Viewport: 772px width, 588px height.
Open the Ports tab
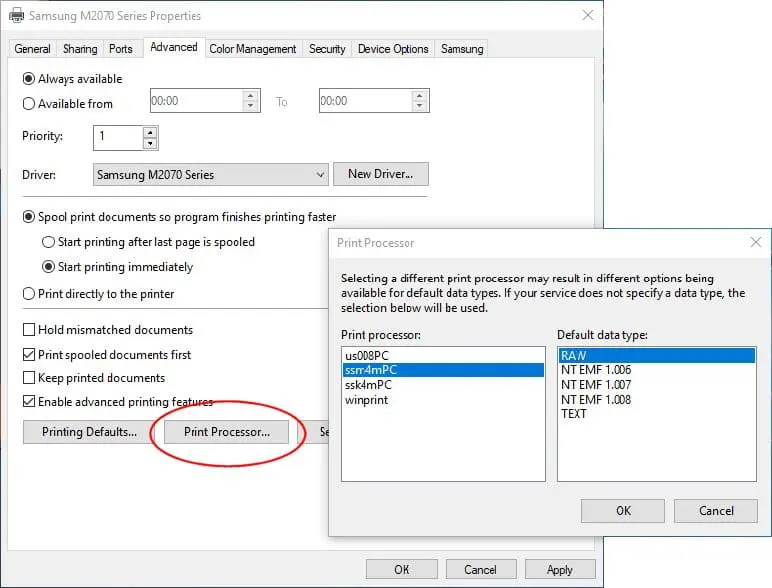coord(121,49)
